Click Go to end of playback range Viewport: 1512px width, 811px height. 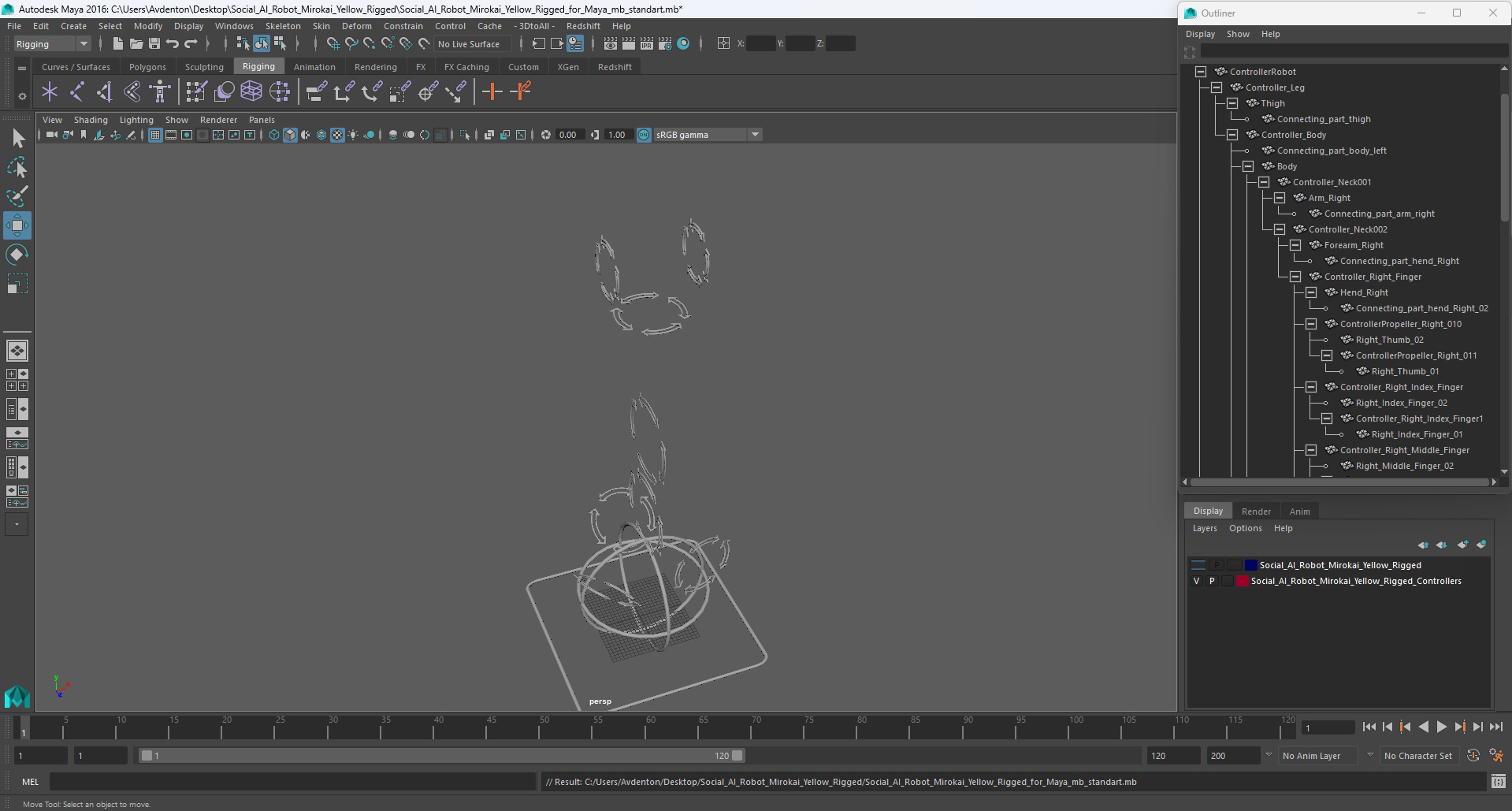(1496, 727)
